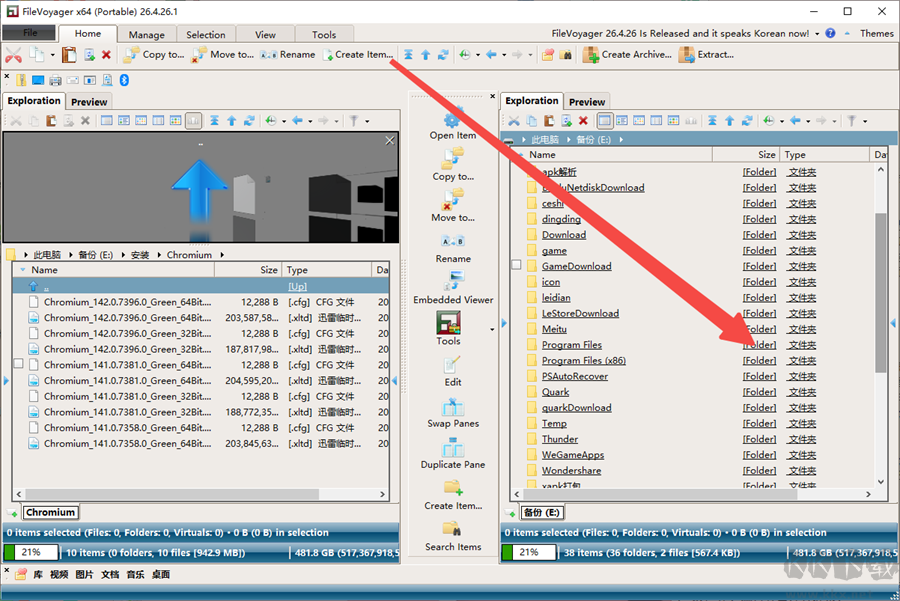
Task: Toggle the first details view mode in the right pane toolbar
Action: [604, 121]
